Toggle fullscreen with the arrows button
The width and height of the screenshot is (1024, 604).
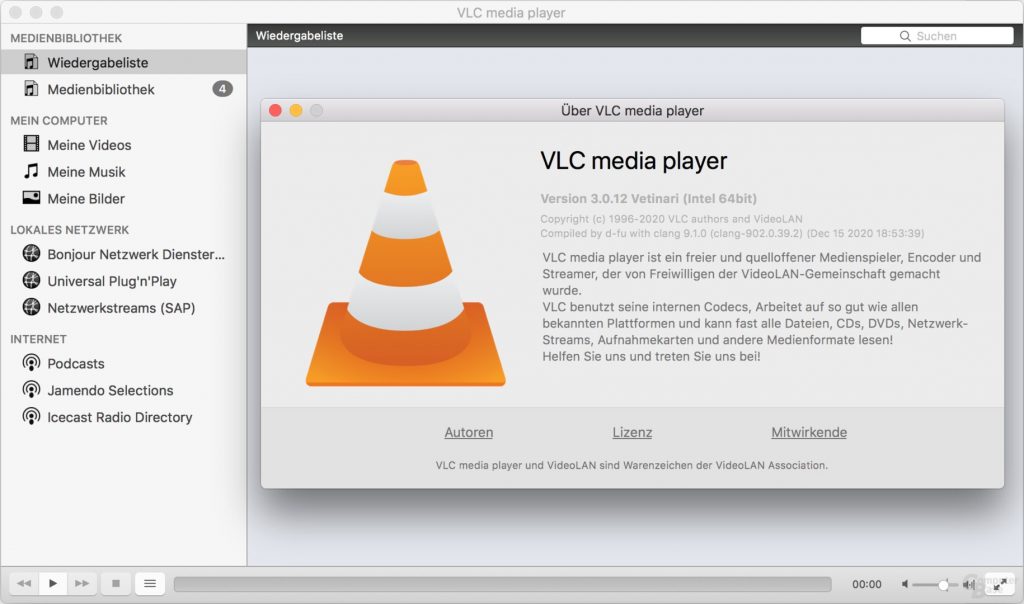(x=1000, y=584)
